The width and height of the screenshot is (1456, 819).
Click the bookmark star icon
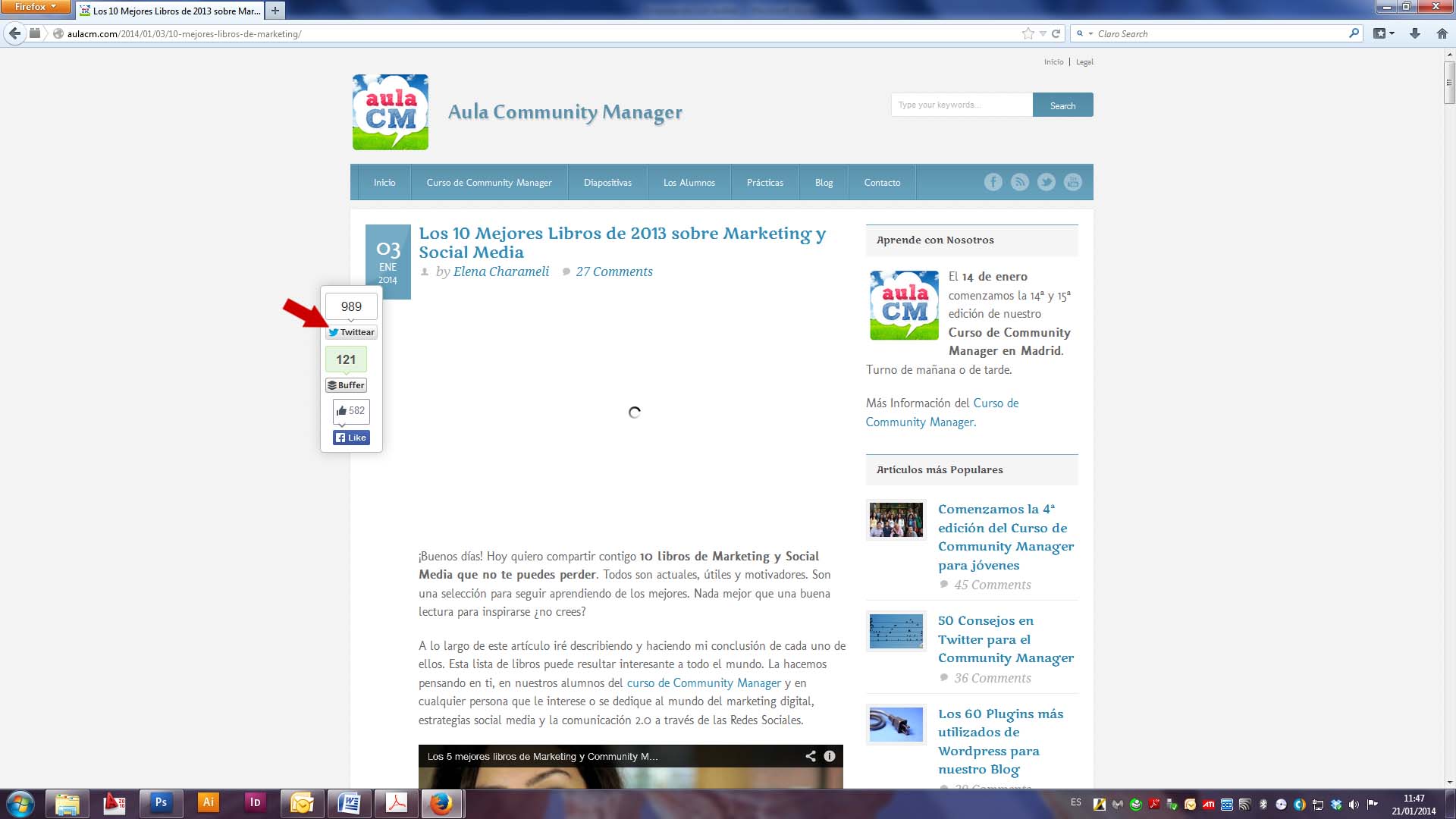coord(1028,33)
